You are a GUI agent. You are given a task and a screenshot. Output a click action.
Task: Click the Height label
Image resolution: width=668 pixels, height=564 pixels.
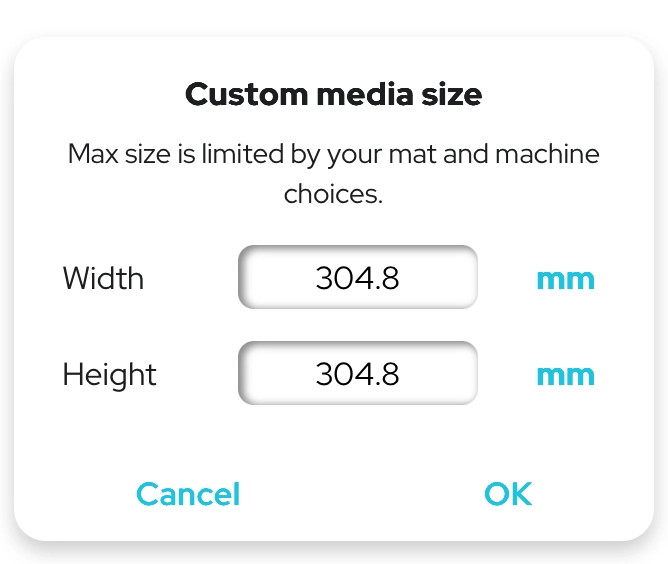tap(110, 374)
